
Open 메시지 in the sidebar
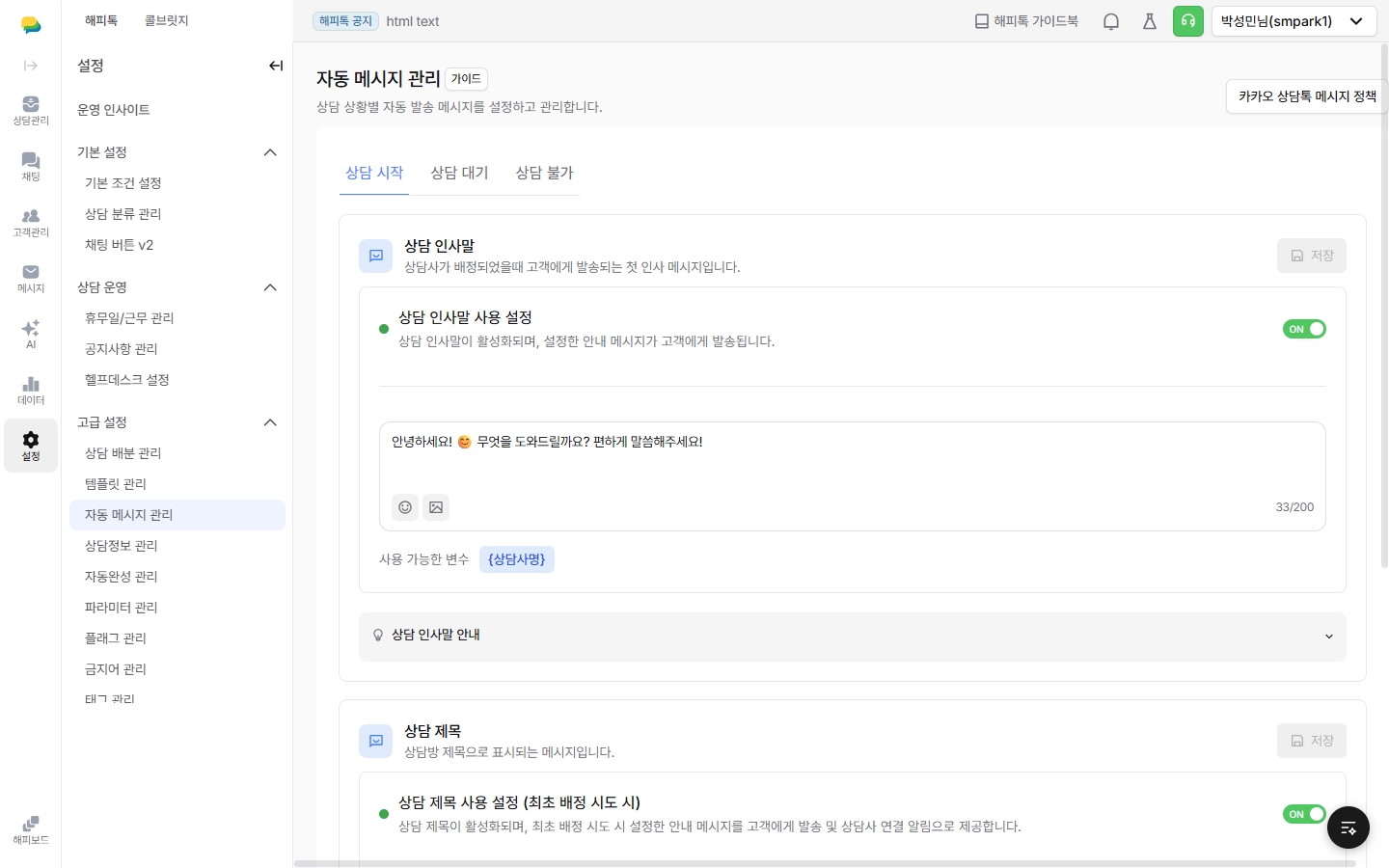click(x=31, y=278)
